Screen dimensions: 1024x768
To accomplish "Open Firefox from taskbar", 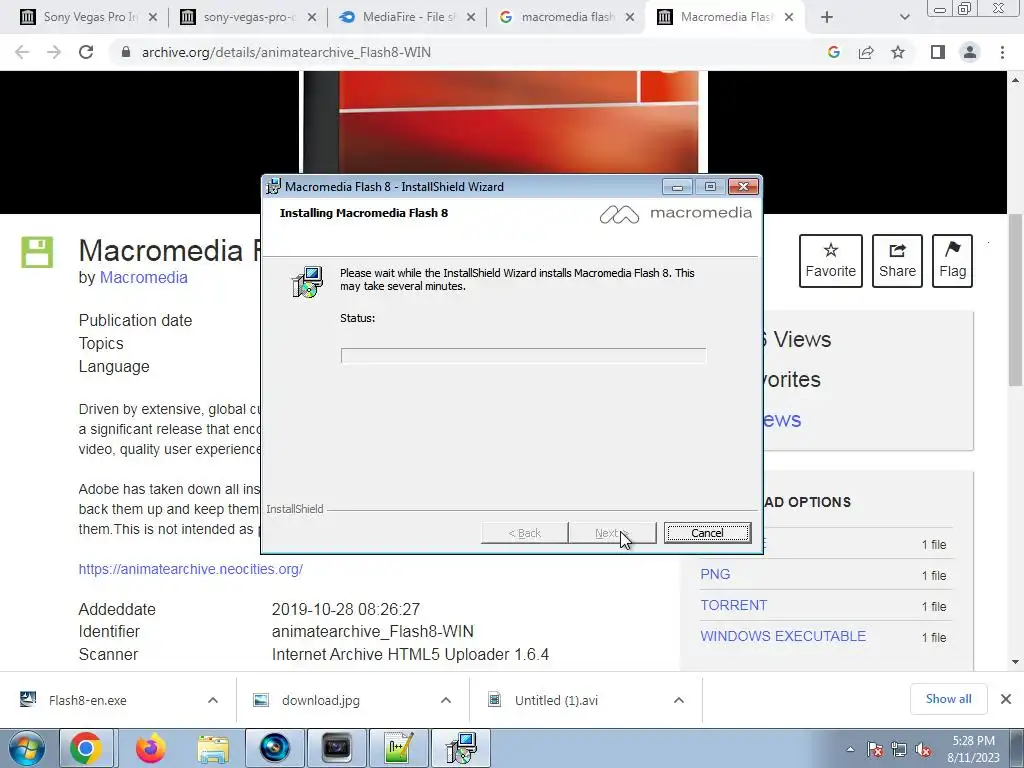I will tap(151, 748).
